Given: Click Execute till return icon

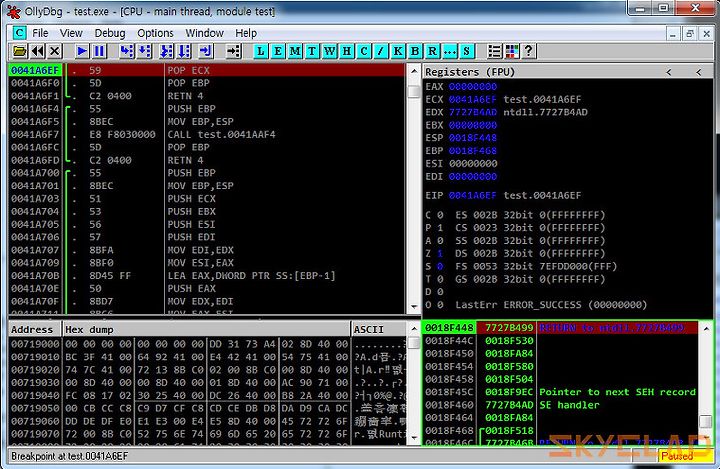Looking at the screenshot, I should [206, 51].
